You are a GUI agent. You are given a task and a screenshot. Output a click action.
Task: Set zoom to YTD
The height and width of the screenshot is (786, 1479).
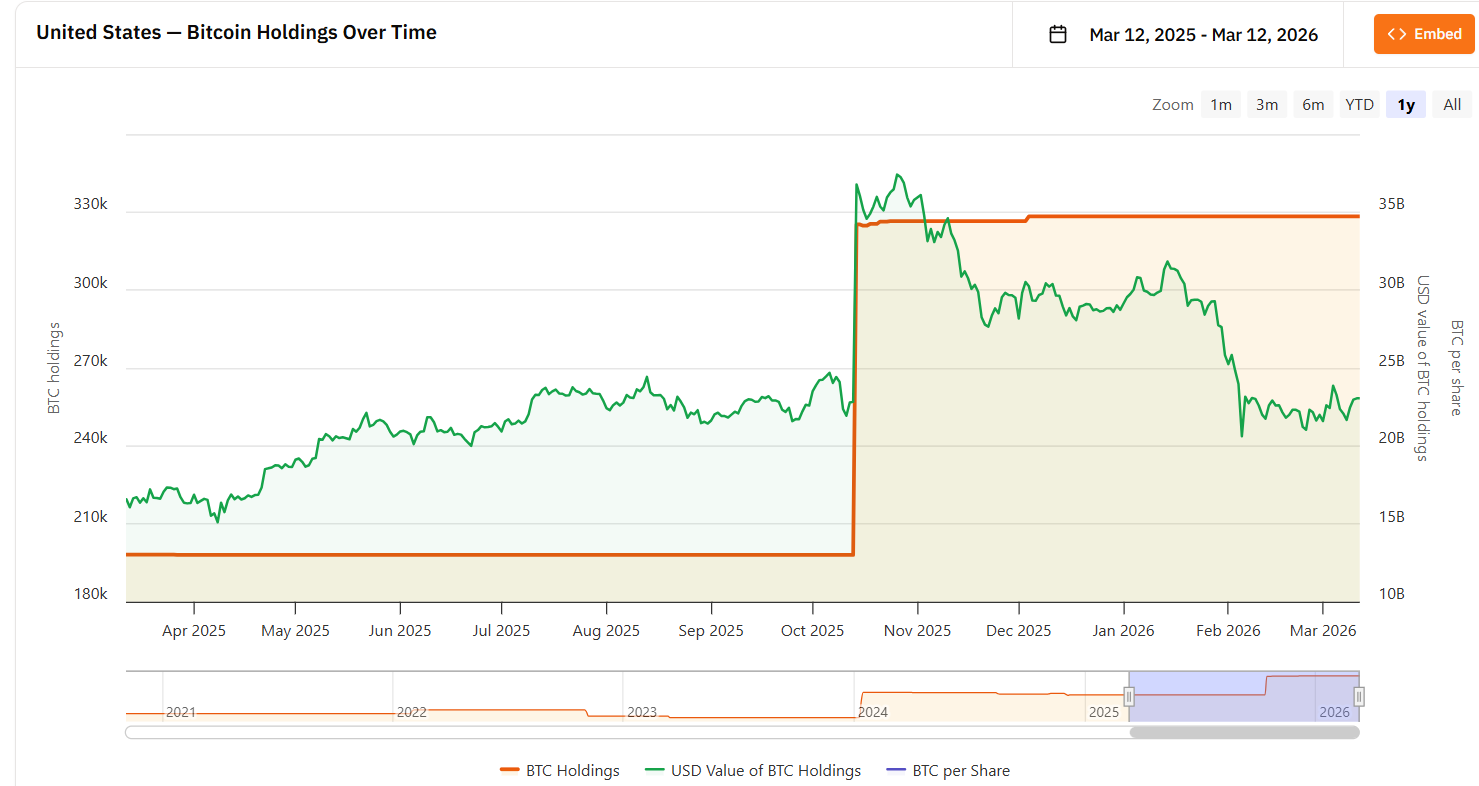1359,105
